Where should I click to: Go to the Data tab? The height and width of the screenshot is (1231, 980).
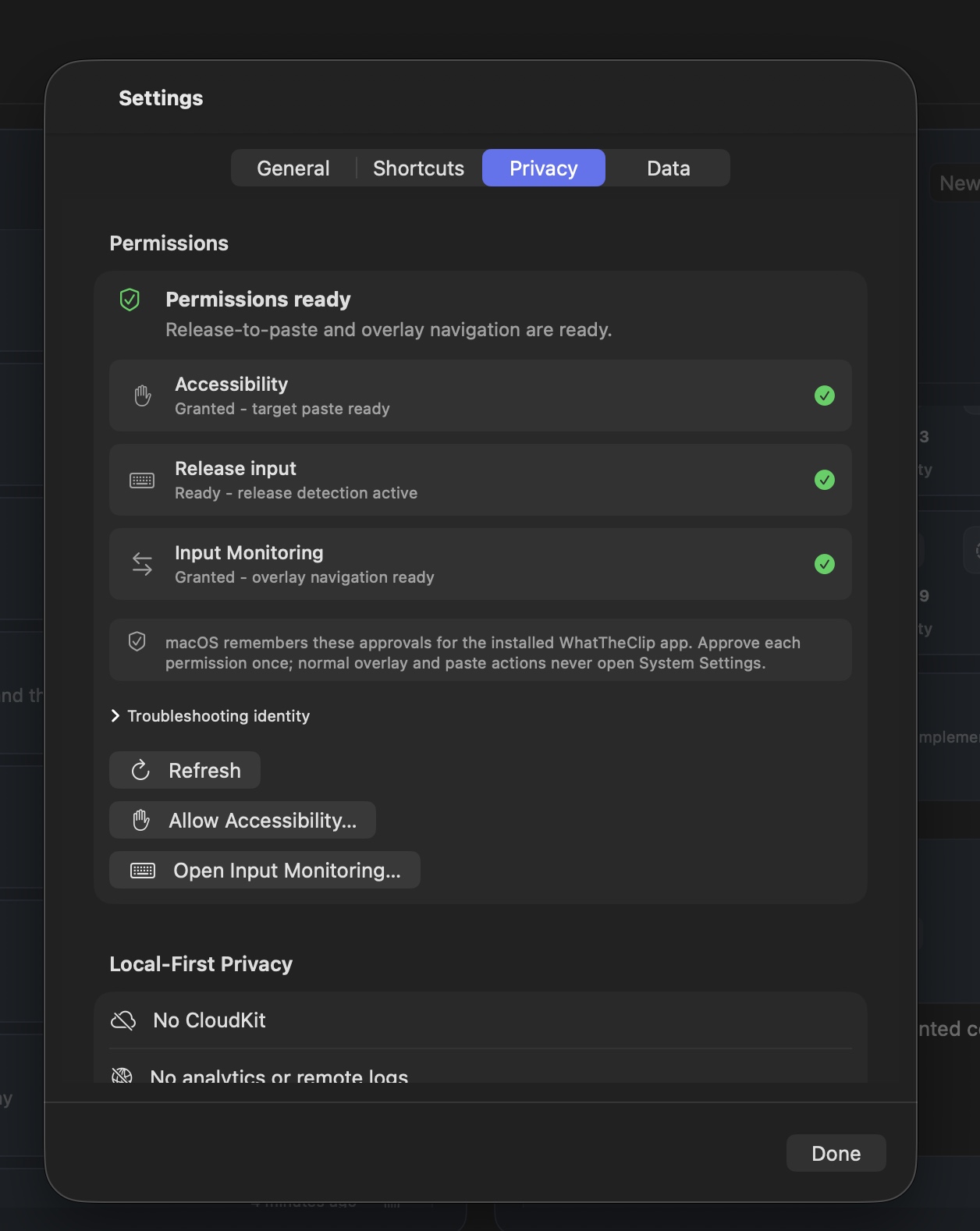pos(669,169)
